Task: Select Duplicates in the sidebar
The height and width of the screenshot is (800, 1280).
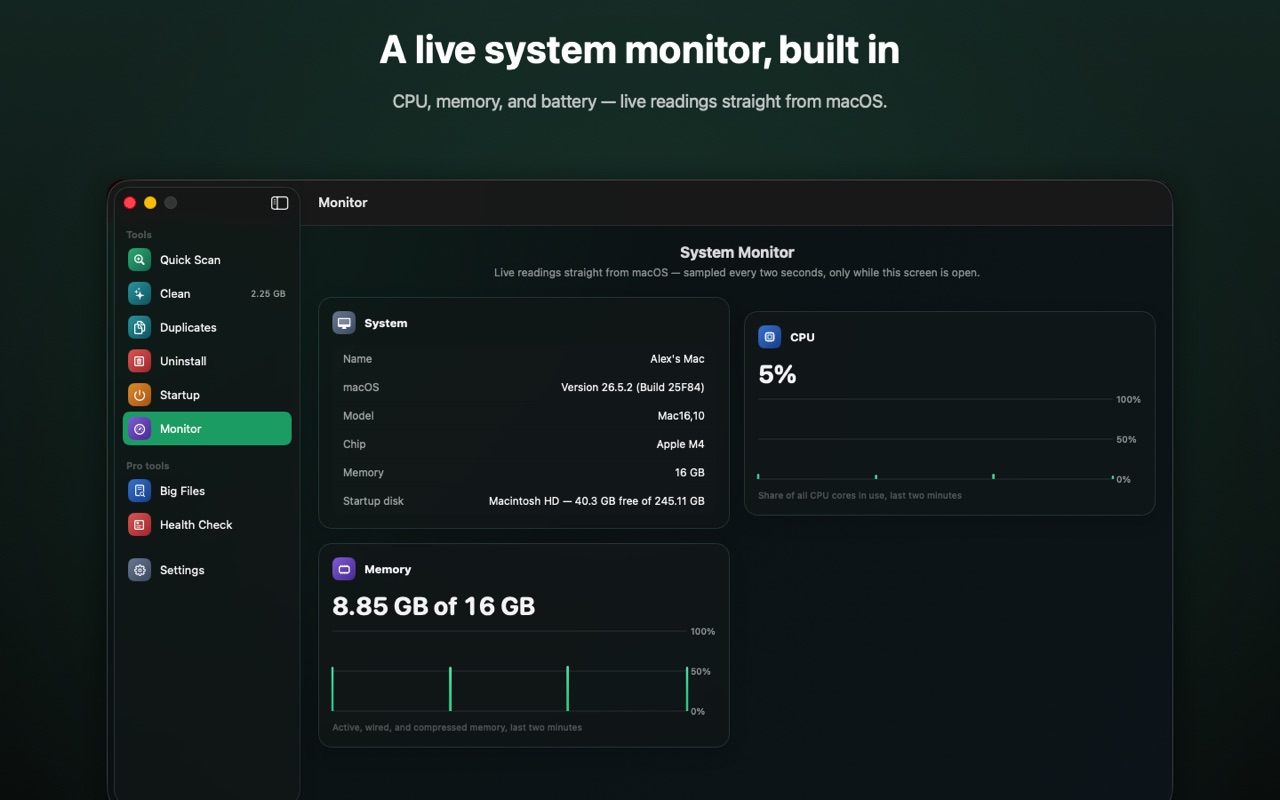Action: tap(207, 328)
